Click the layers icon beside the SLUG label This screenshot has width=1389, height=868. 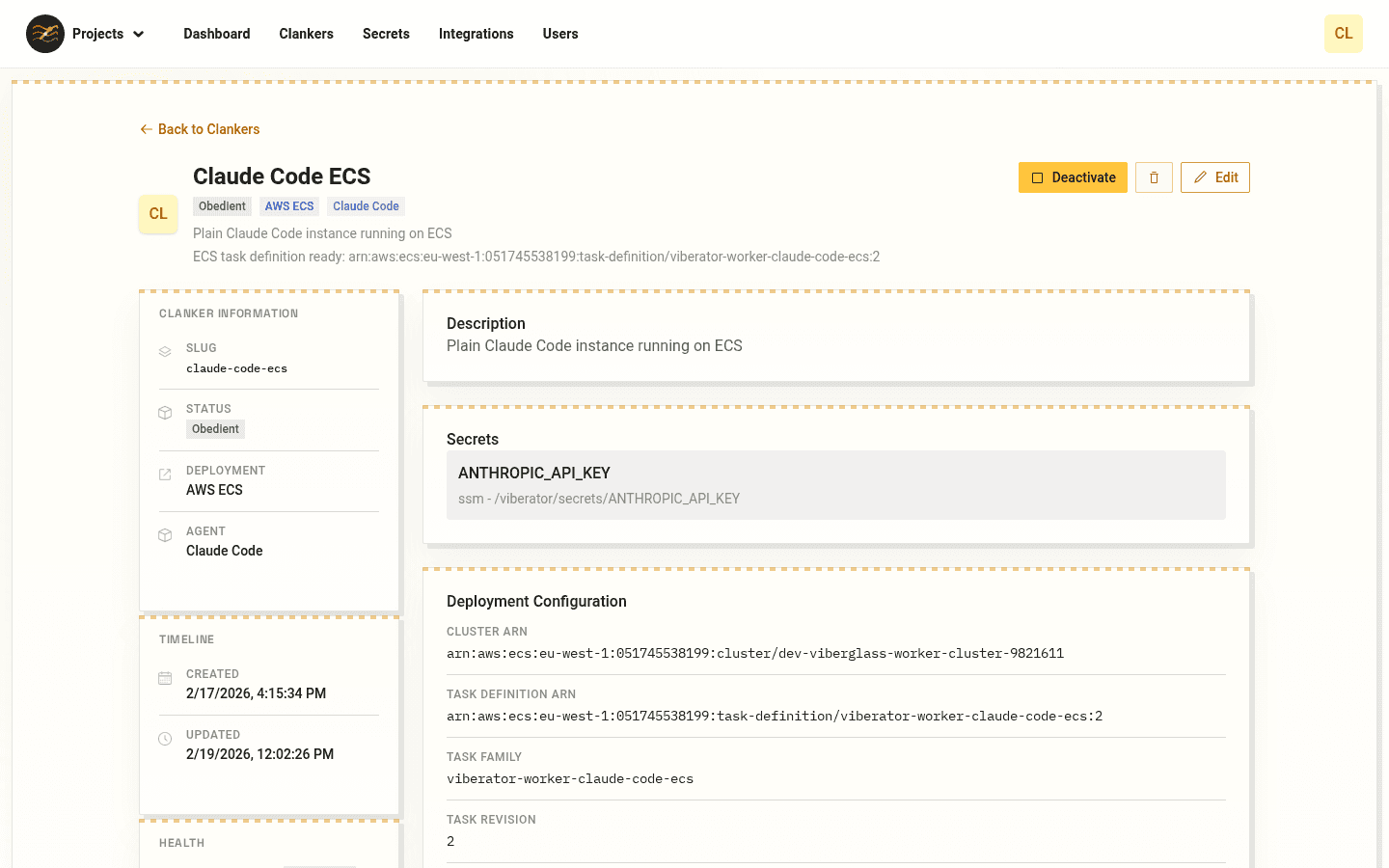click(x=164, y=352)
